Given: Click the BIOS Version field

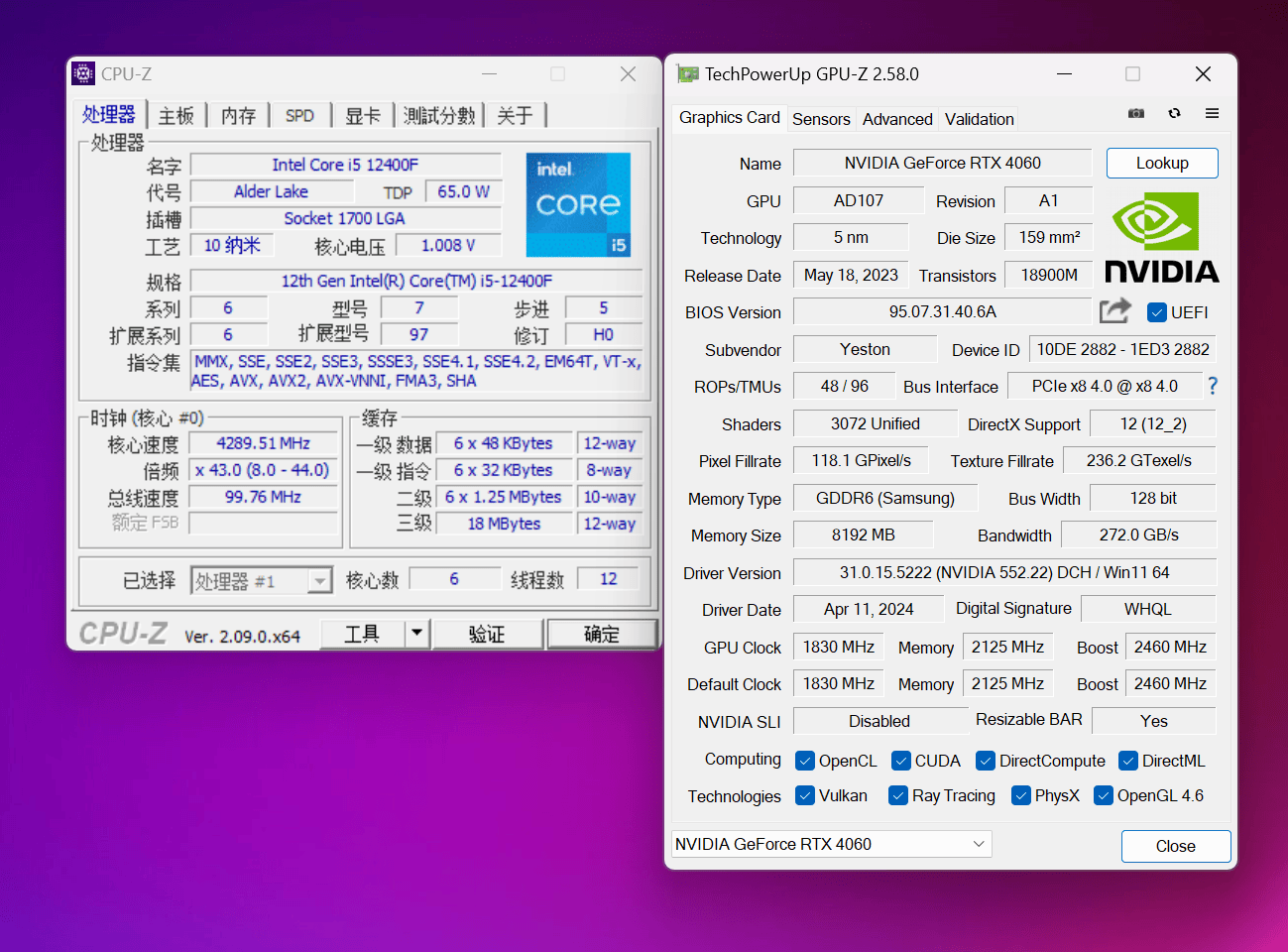Looking at the screenshot, I should (x=943, y=311).
